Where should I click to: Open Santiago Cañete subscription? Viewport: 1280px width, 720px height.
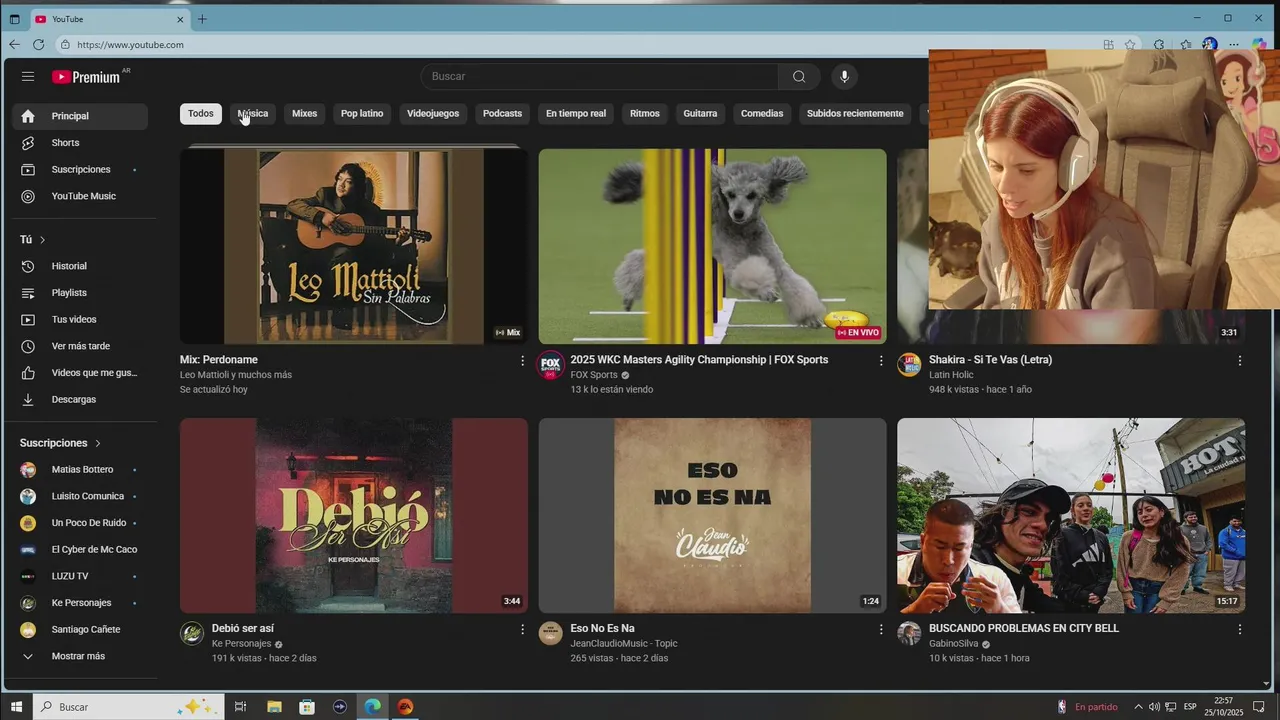coord(80,630)
